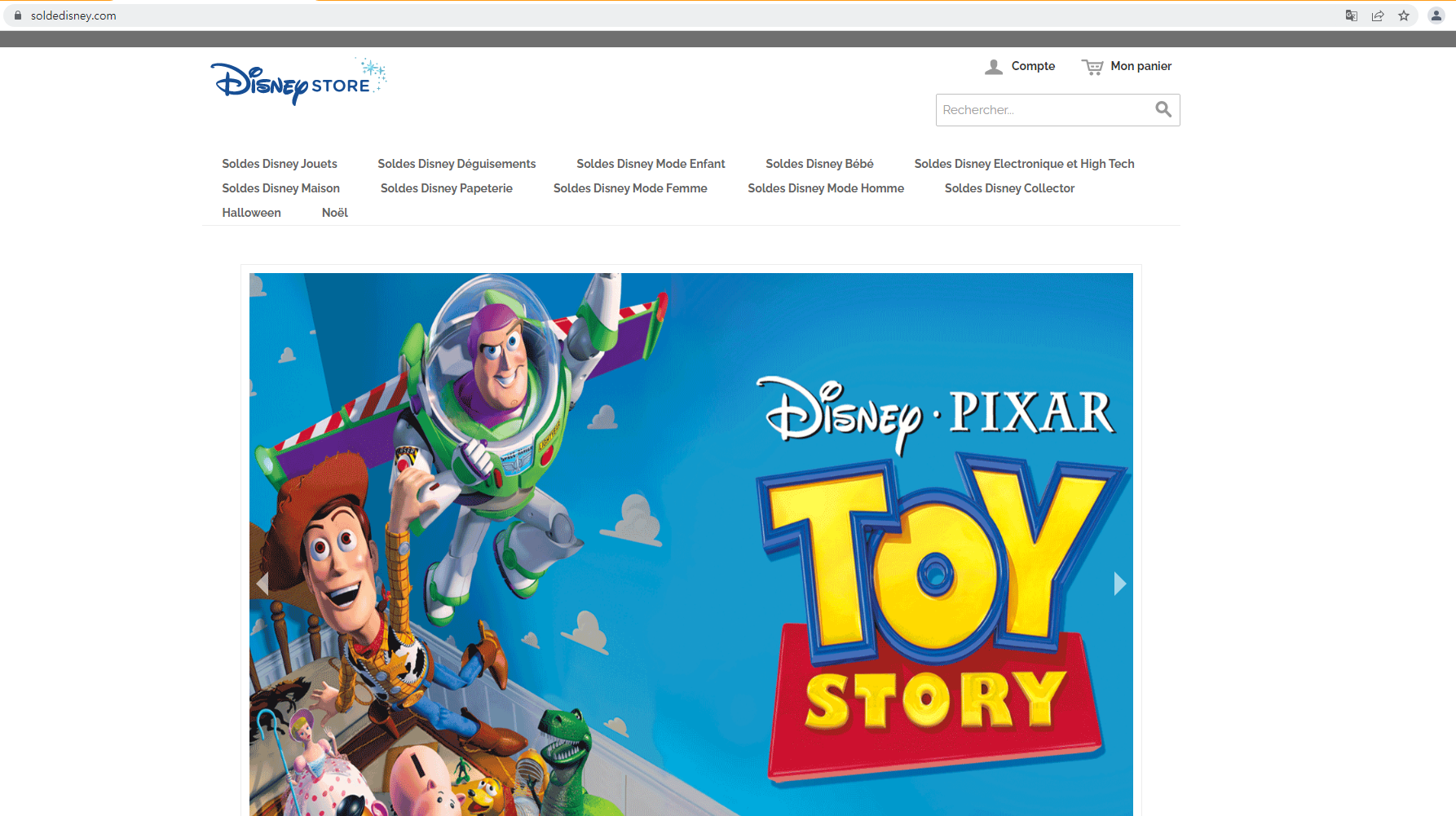Open Soldes Disney Déguisements menu

point(457,164)
